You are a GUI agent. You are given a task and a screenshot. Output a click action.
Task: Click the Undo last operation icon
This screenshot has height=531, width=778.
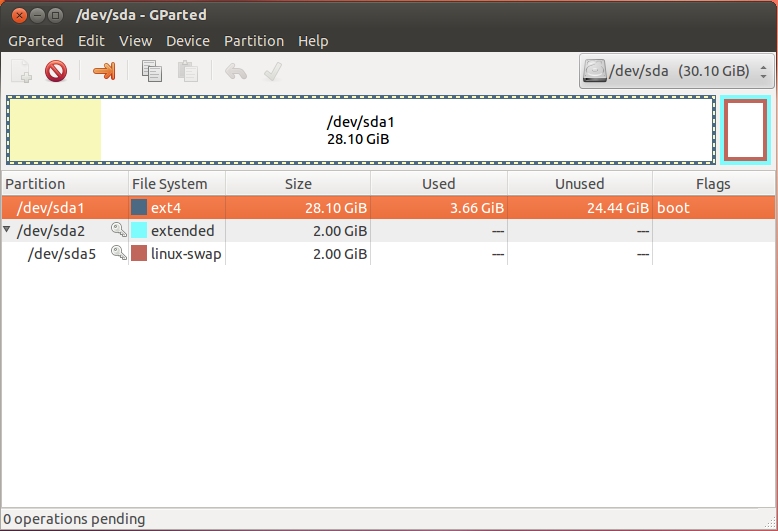point(236,71)
